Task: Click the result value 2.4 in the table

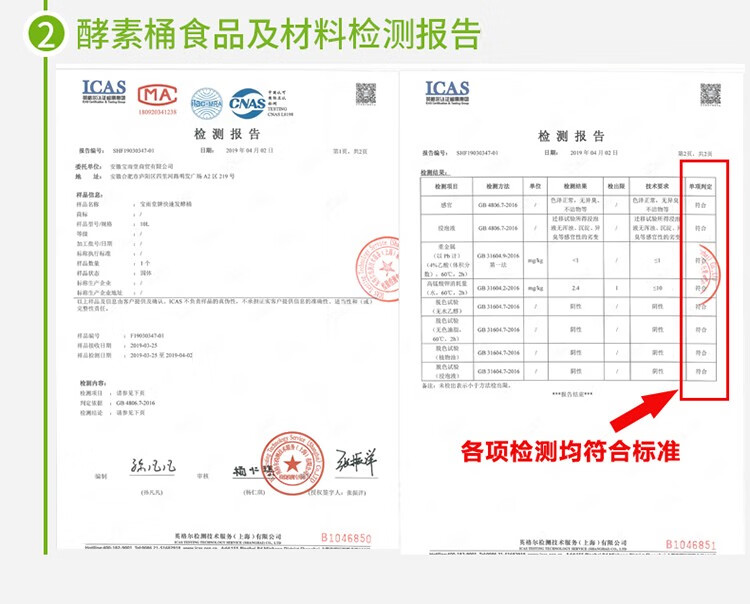Action: tap(575, 288)
